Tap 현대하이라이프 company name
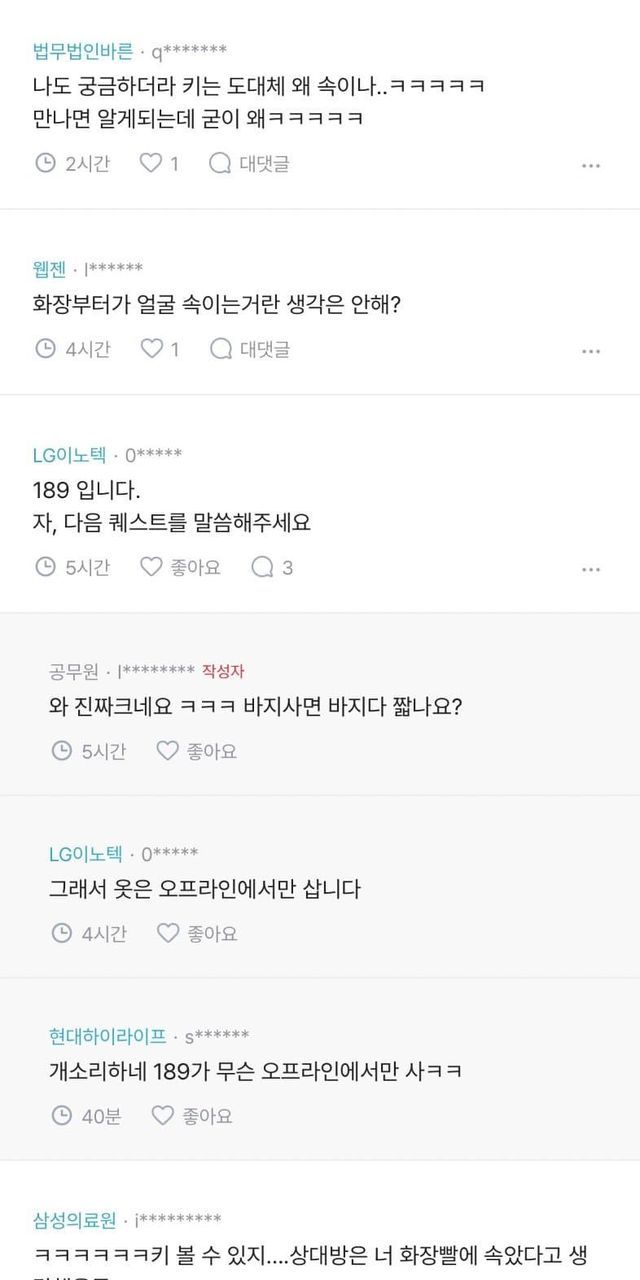The width and height of the screenshot is (640, 1280). click(x=108, y=1036)
